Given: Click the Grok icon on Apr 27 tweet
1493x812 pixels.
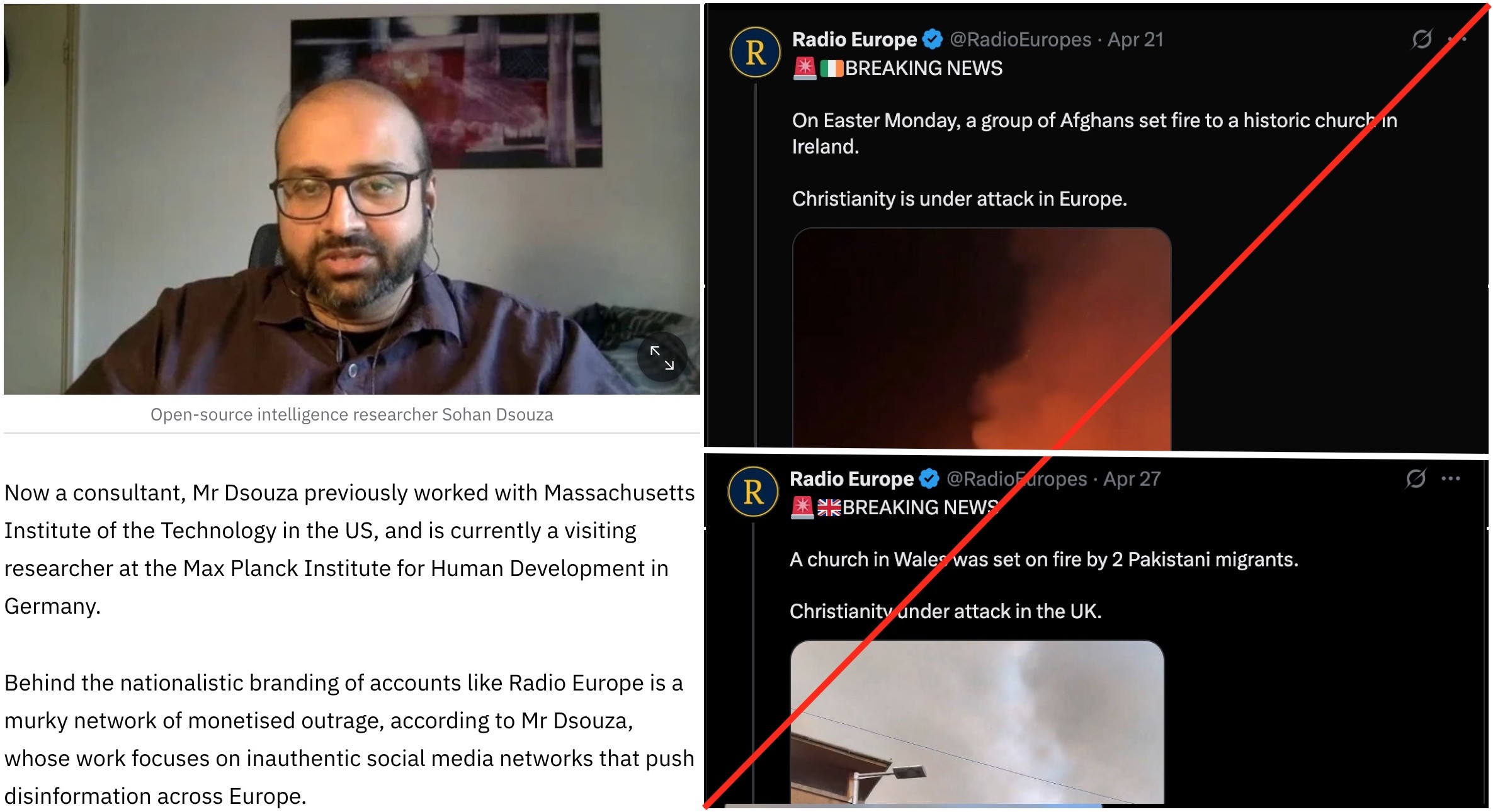Looking at the screenshot, I should pyautogui.click(x=1416, y=479).
